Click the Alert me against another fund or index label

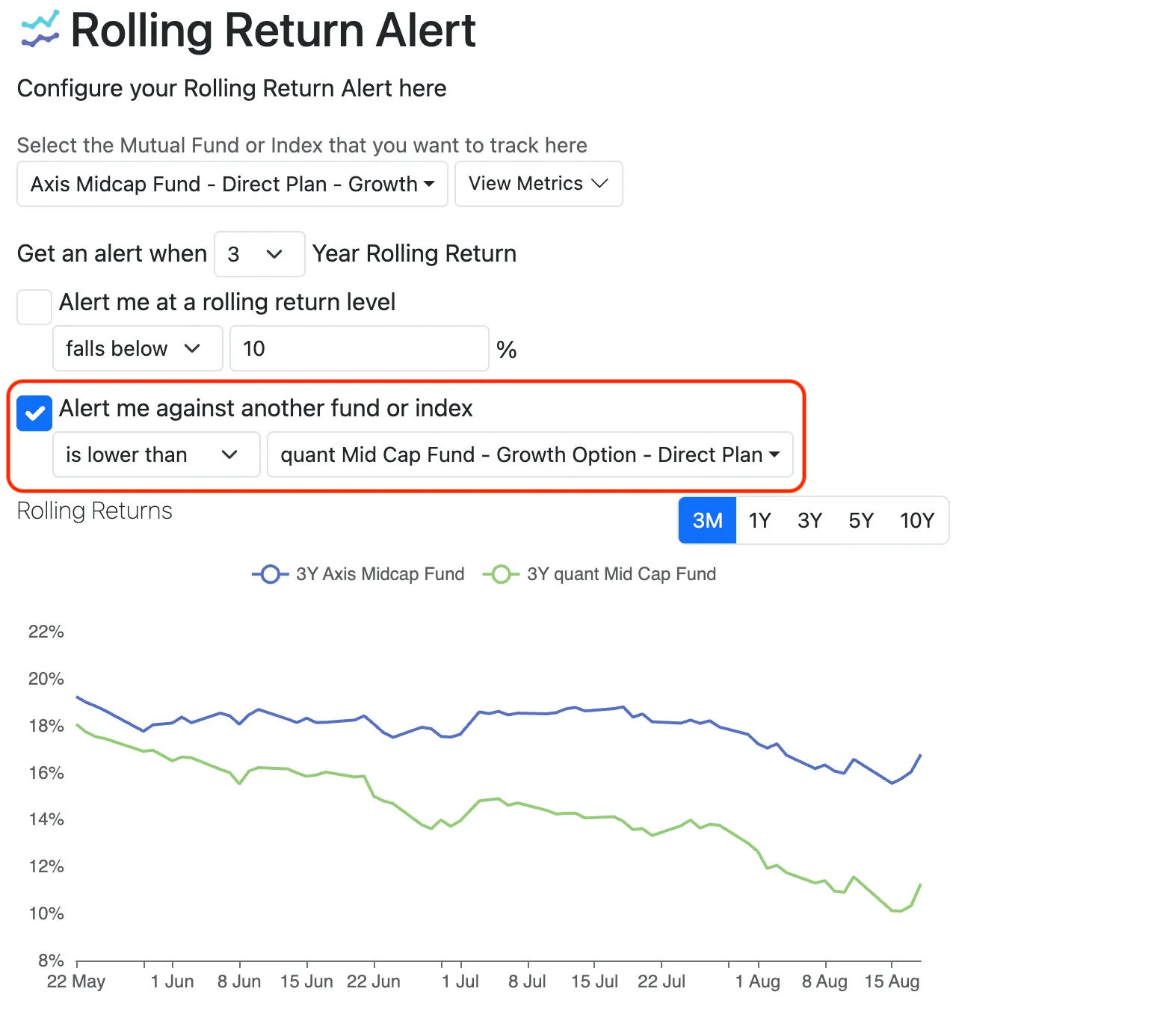[266, 408]
